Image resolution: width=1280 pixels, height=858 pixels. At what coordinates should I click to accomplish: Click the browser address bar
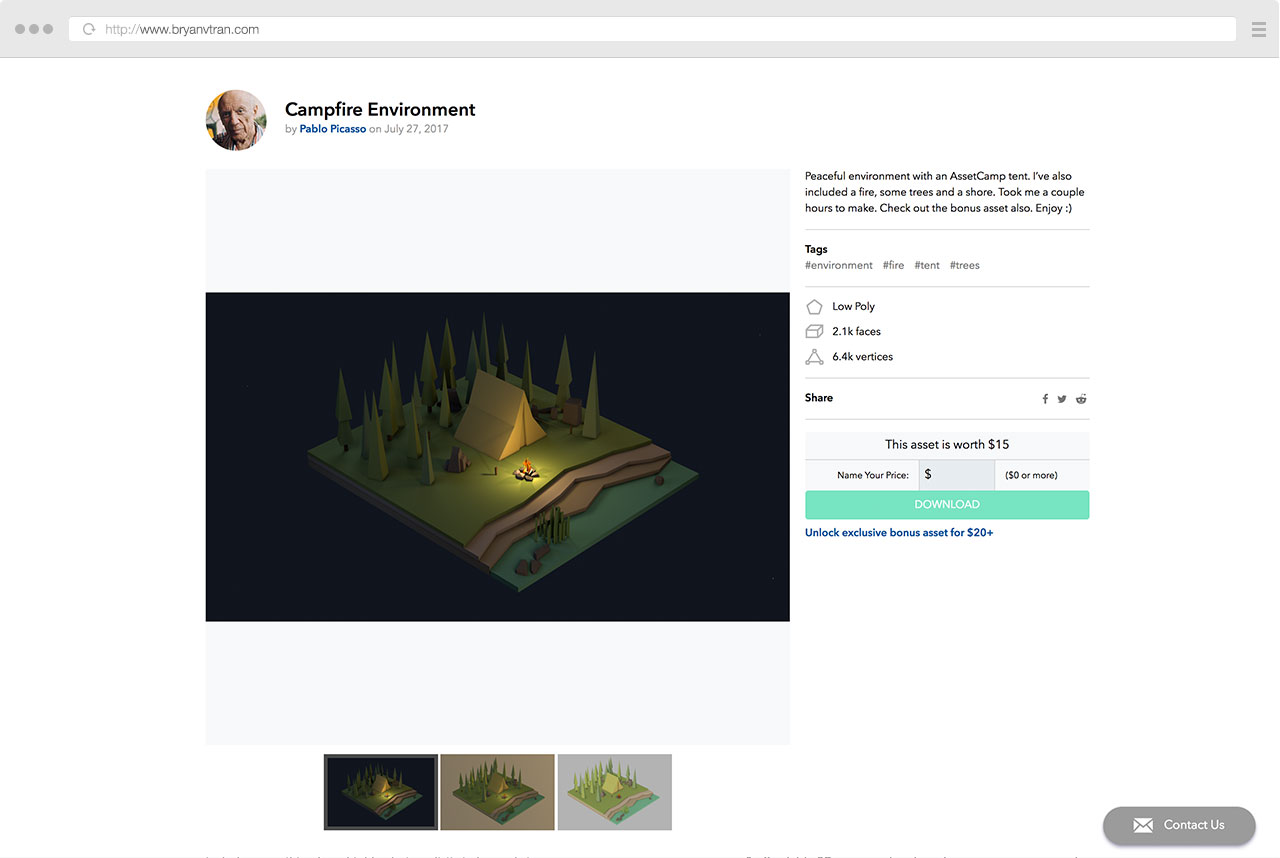click(x=653, y=29)
